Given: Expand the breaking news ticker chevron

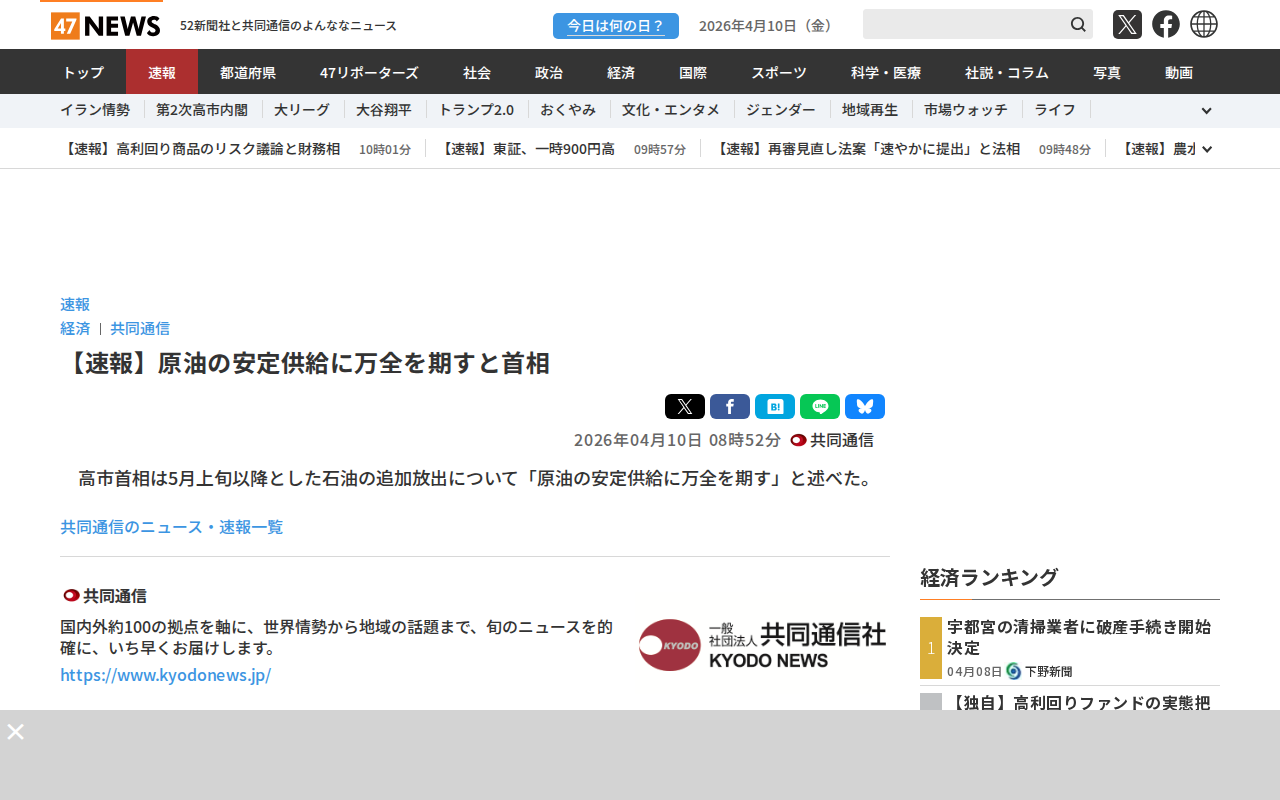Looking at the screenshot, I should [1207, 149].
